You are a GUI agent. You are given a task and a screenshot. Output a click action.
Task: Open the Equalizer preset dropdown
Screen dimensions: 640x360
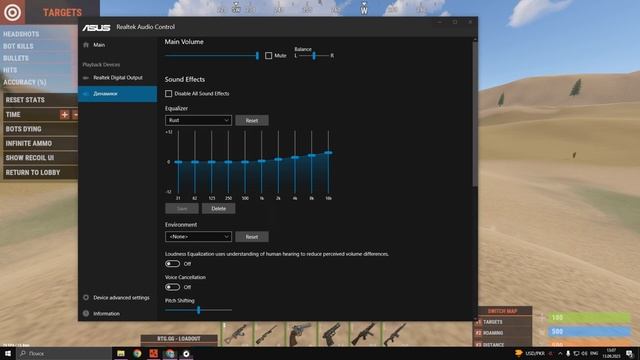(x=198, y=120)
